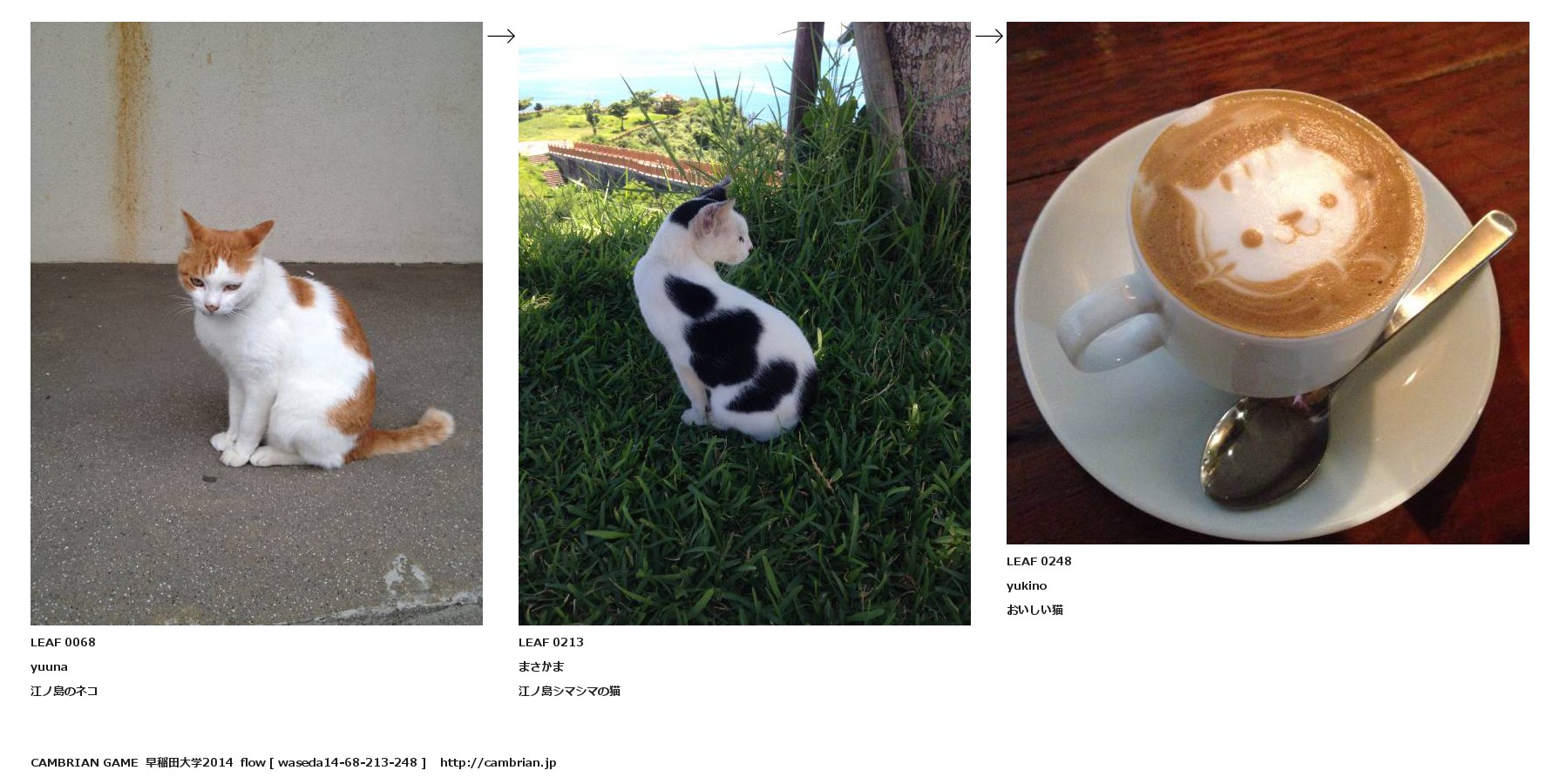Click the LEAF 0068 label
Image resolution: width=1560 pixels, height=784 pixels.
point(63,642)
